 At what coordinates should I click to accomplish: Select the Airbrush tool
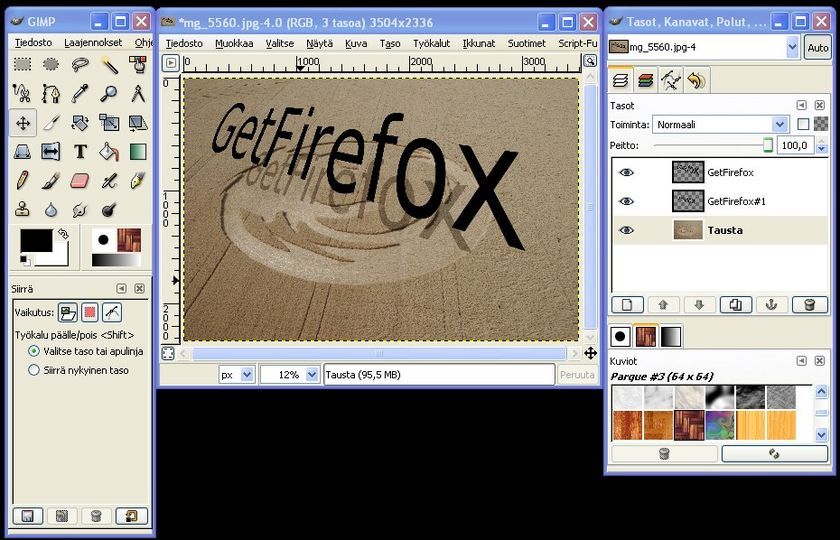click(x=109, y=181)
